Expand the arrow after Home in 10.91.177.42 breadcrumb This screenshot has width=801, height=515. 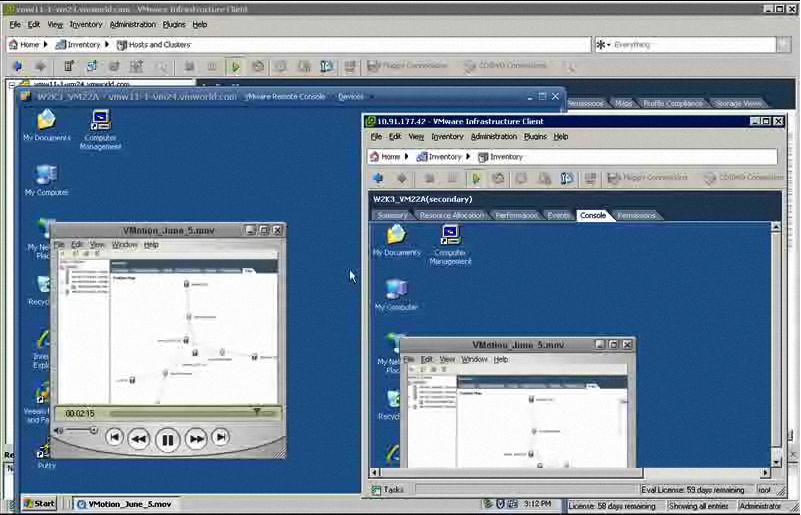[x=407, y=156]
